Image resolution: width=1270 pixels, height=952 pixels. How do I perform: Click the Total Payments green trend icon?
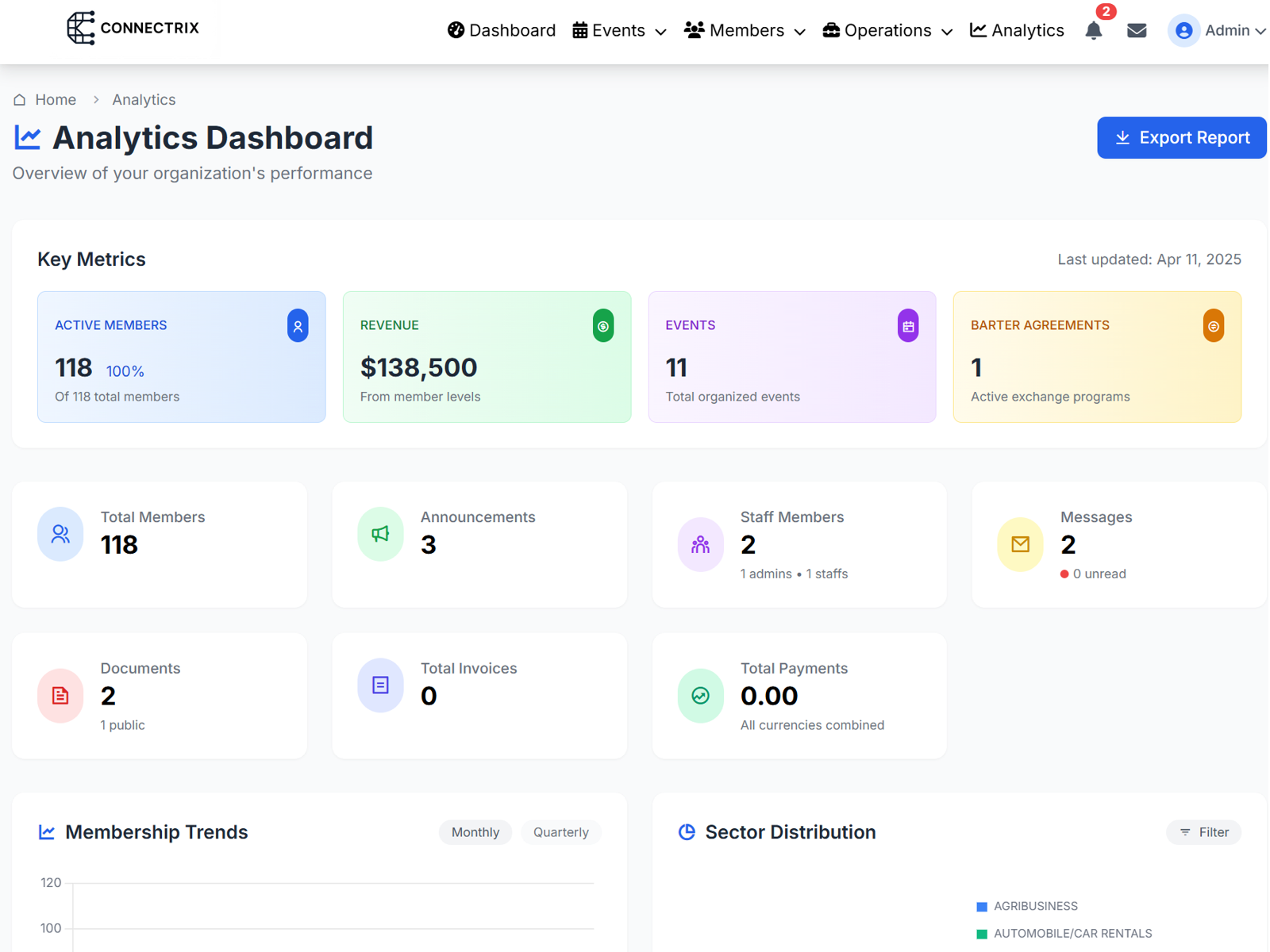[700, 696]
